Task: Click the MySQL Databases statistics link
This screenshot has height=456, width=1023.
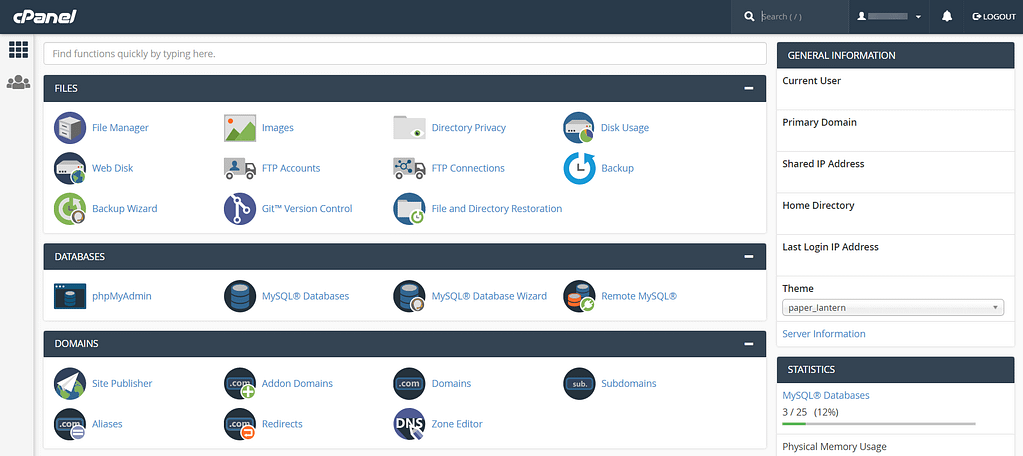Action: click(825, 395)
